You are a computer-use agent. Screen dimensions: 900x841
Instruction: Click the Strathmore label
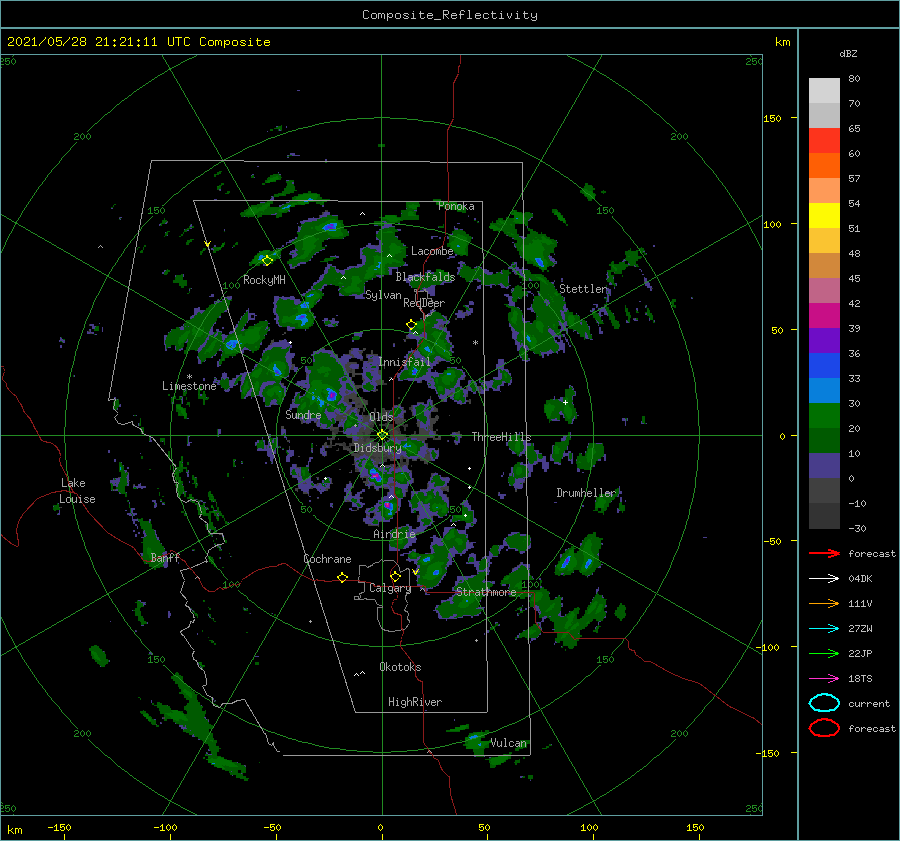[486, 592]
